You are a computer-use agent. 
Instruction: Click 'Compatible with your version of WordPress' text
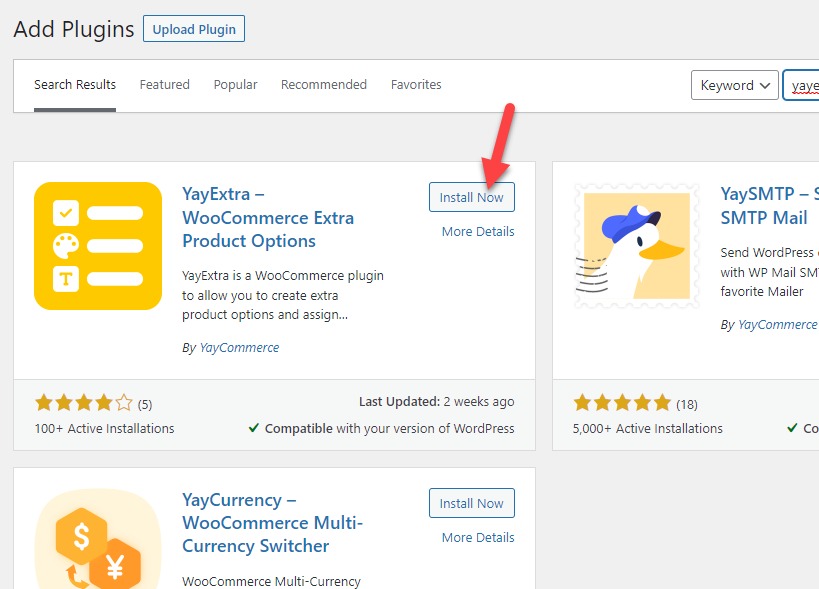click(x=389, y=429)
